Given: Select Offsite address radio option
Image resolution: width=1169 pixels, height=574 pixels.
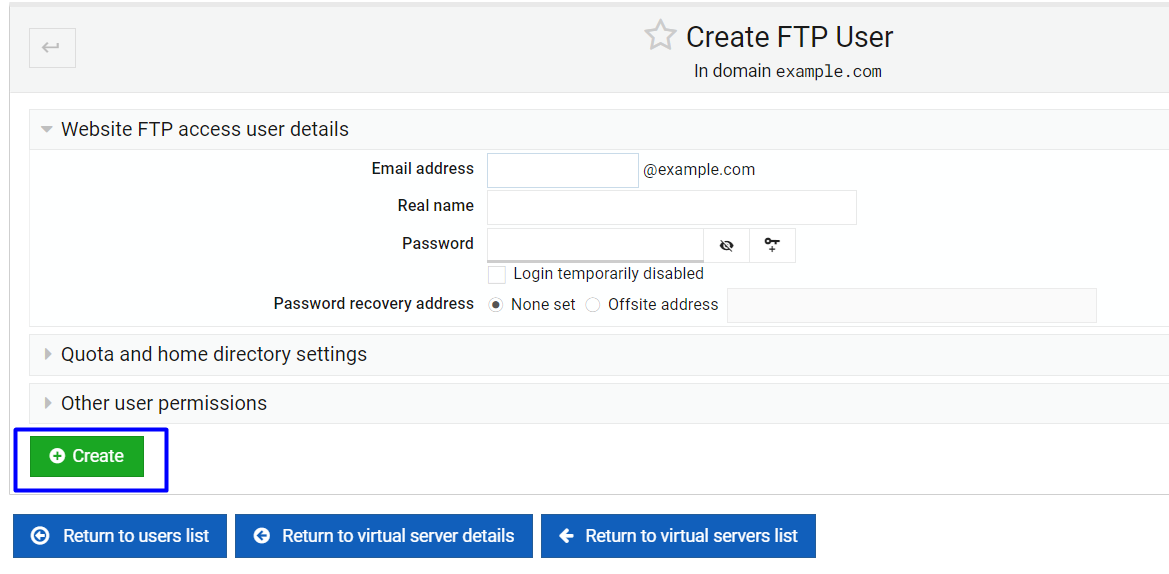Looking at the screenshot, I should tap(593, 305).
